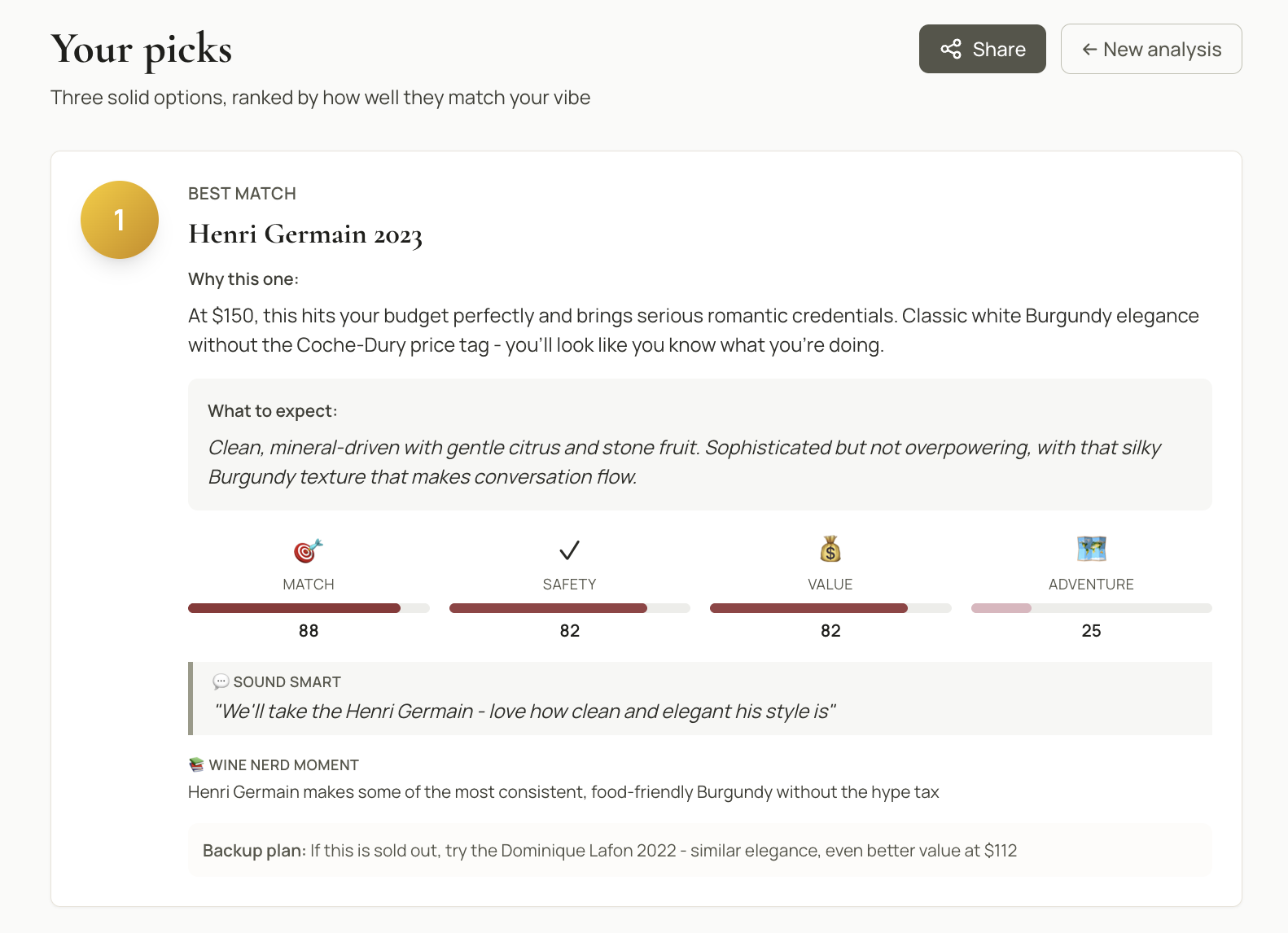The width and height of the screenshot is (1288, 933).
Task: Click the Share button
Action: [982, 49]
